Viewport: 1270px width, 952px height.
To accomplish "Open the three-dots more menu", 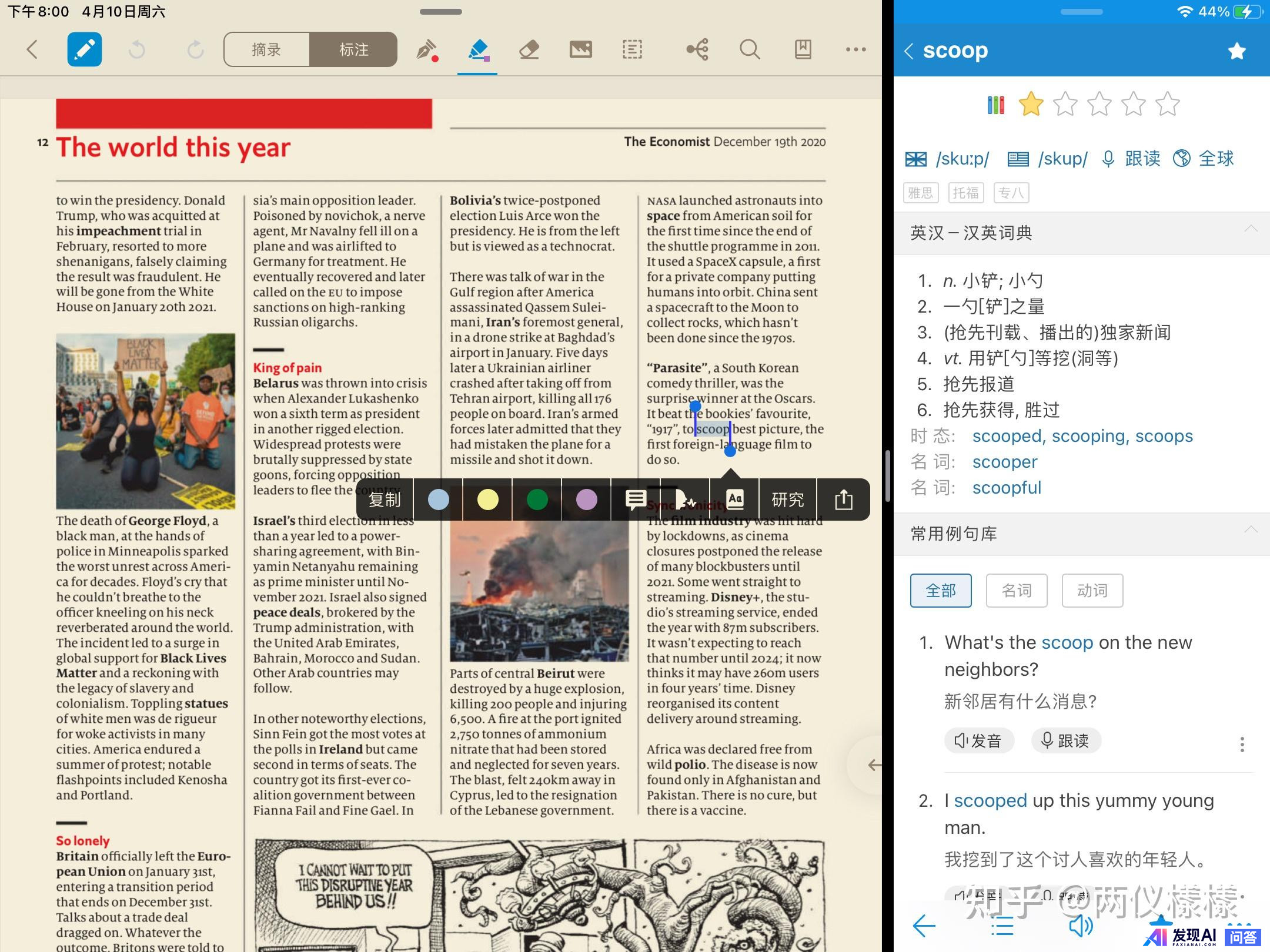I will [855, 49].
